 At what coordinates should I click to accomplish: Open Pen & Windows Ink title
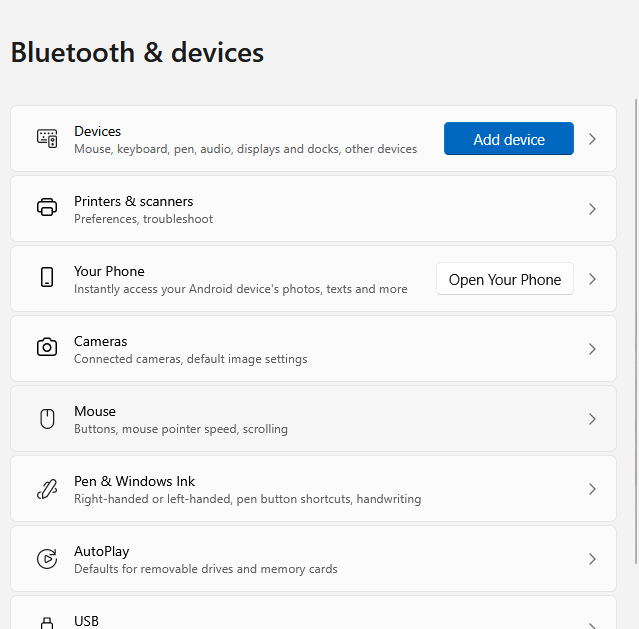(134, 481)
